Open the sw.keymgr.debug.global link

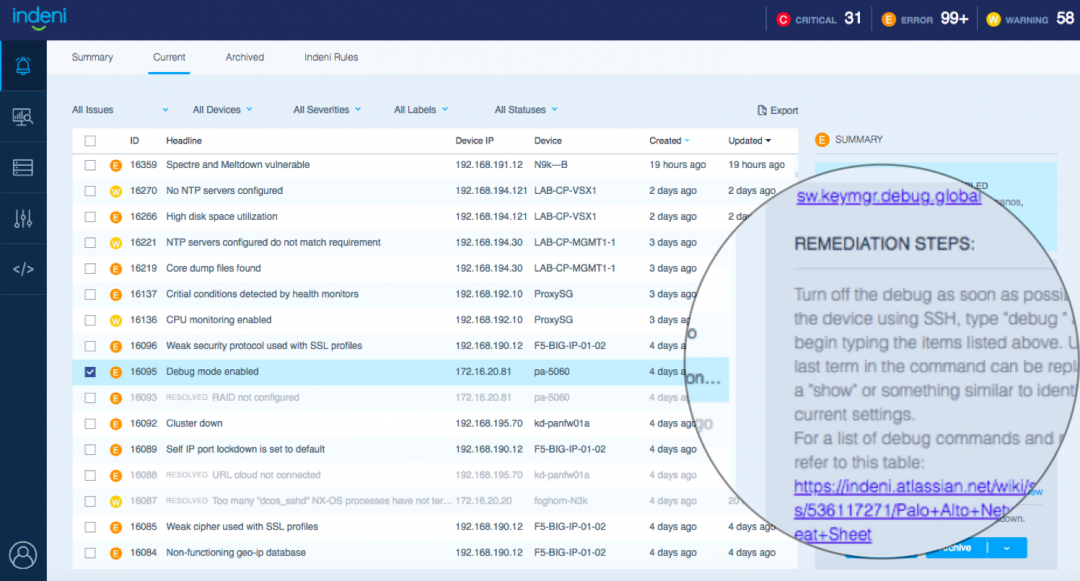point(888,197)
